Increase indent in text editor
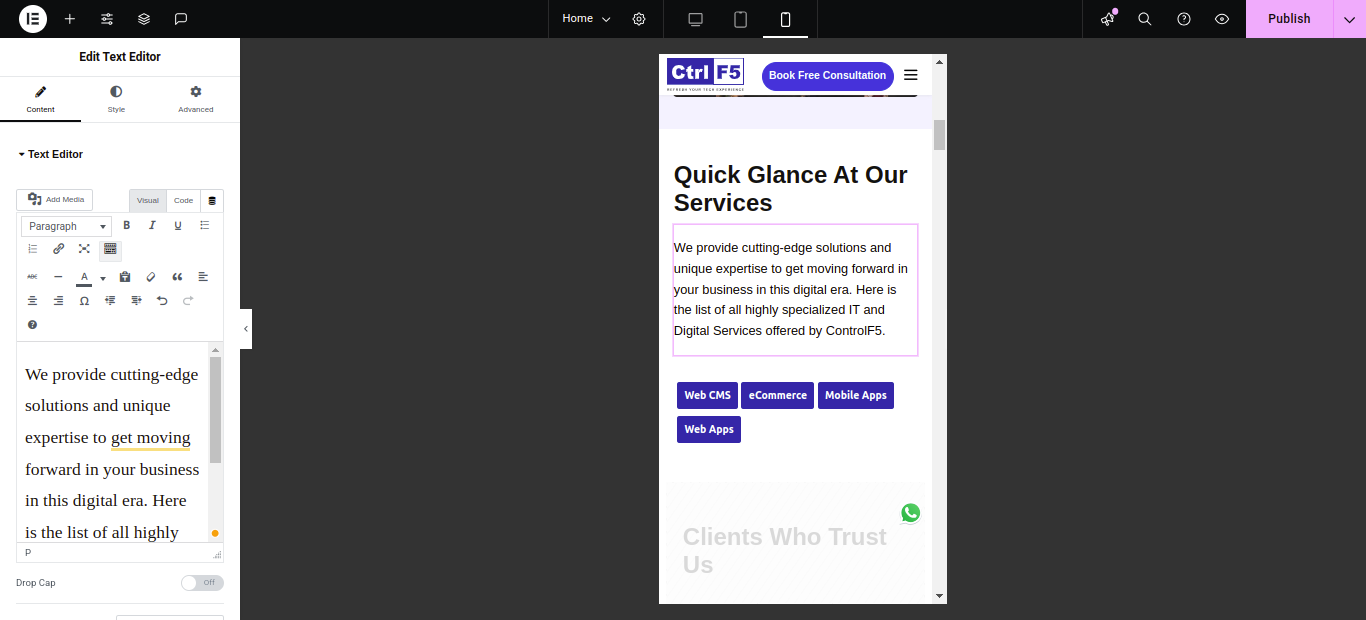The width and height of the screenshot is (1366, 620). click(x=136, y=300)
